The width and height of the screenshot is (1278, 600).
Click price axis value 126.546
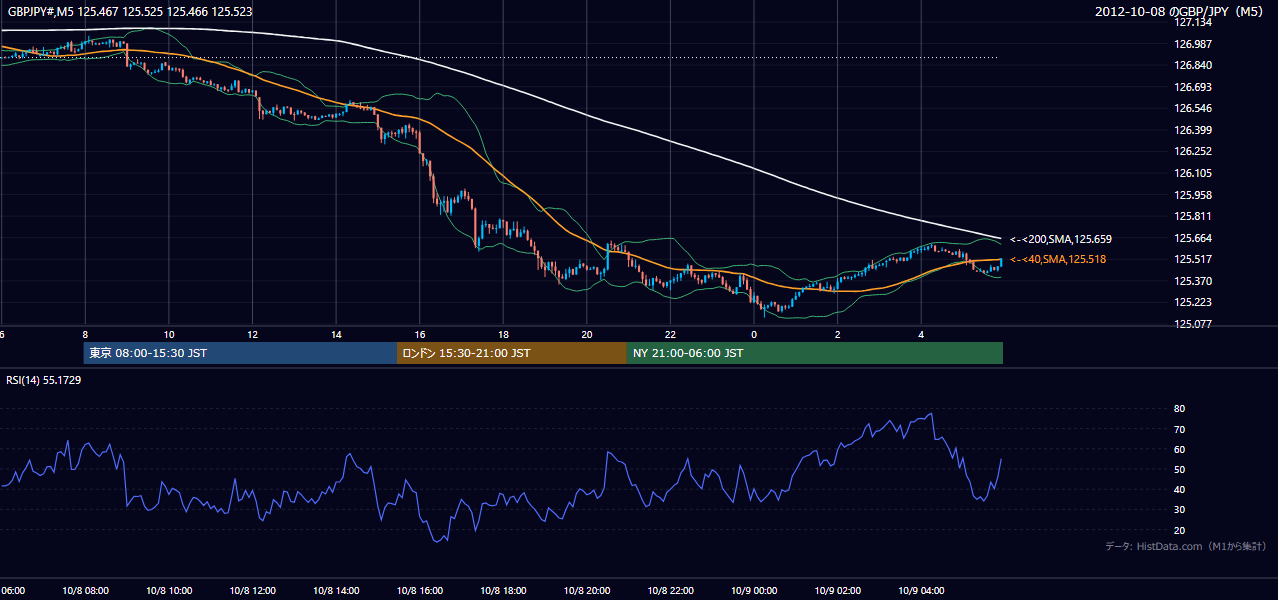tap(1194, 108)
